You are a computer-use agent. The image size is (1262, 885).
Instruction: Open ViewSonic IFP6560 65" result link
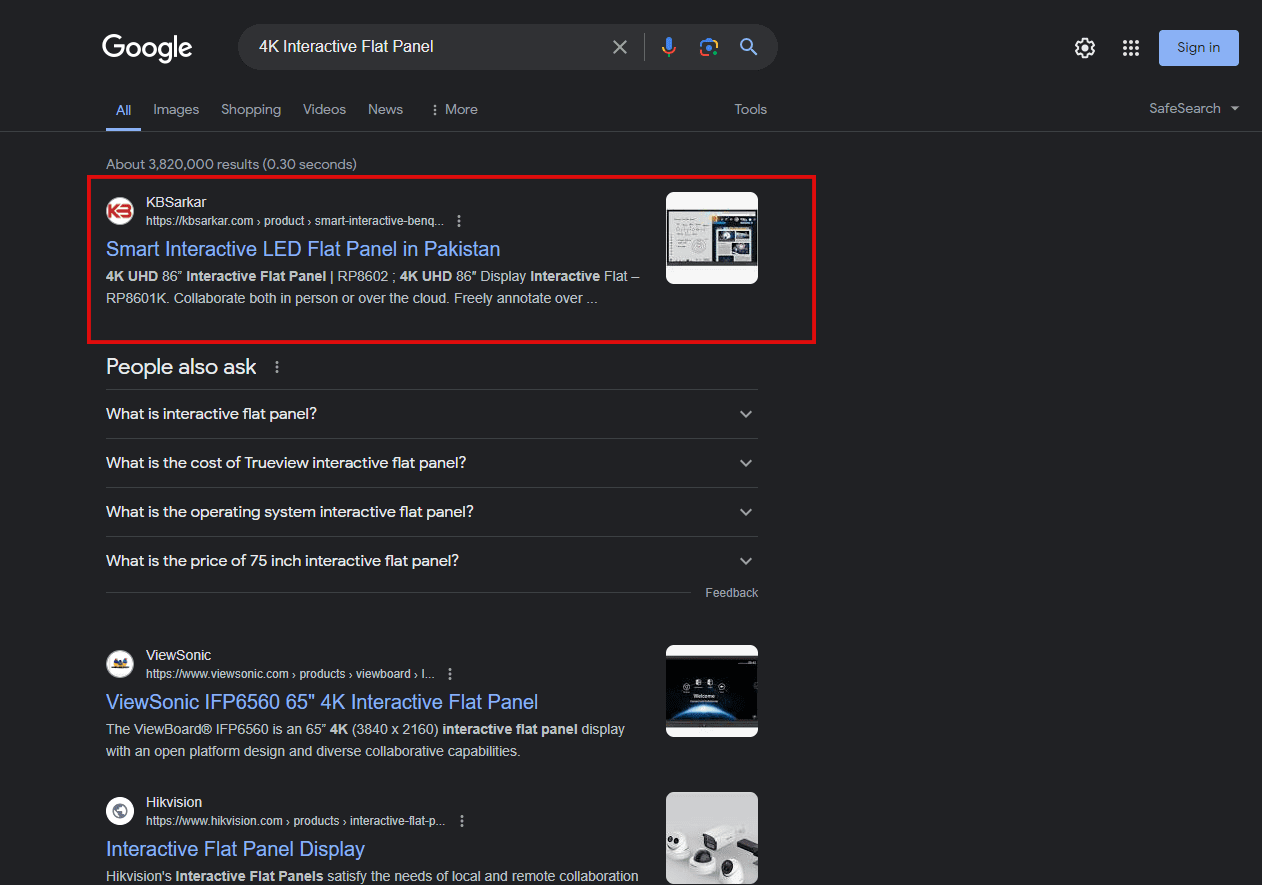tap(322, 702)
